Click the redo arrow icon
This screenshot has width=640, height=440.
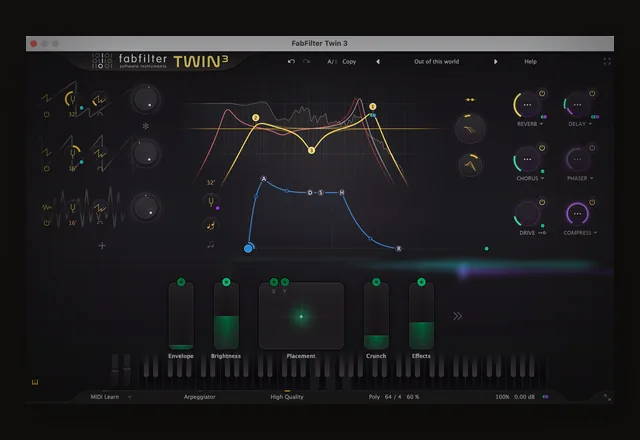(307, 61)
